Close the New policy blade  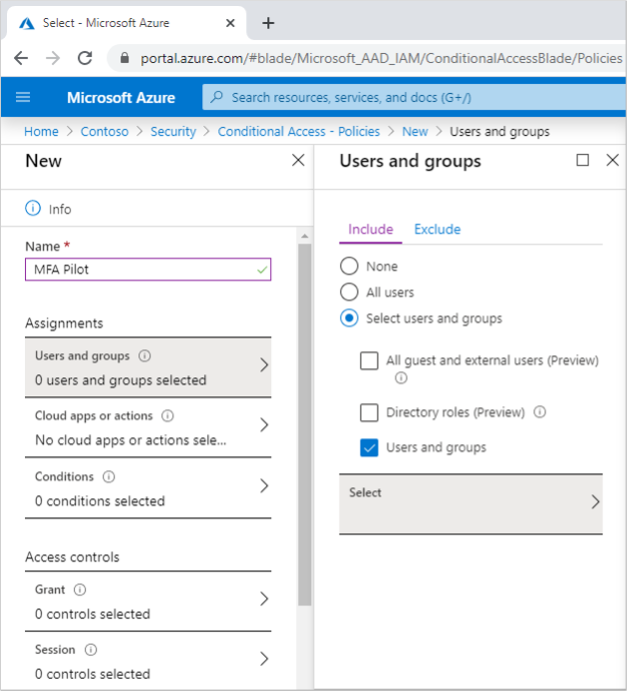(298, 160)
